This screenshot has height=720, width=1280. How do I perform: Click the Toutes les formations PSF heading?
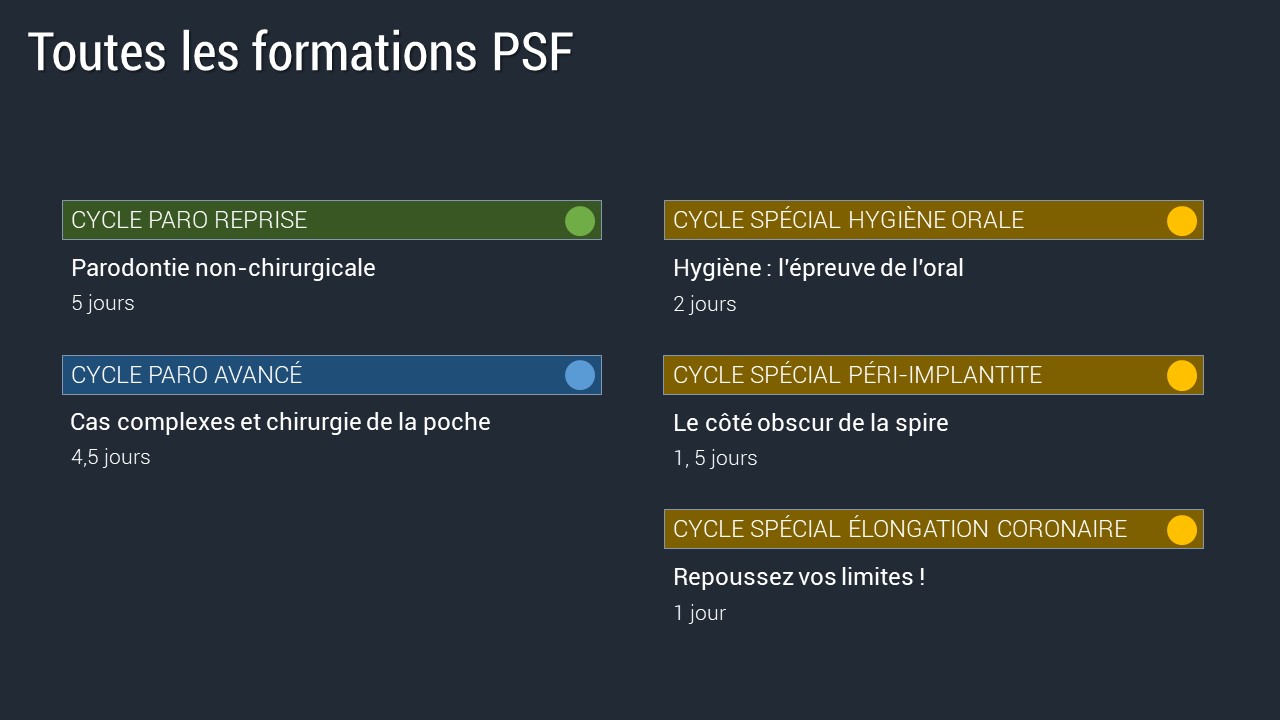point(300,52)
